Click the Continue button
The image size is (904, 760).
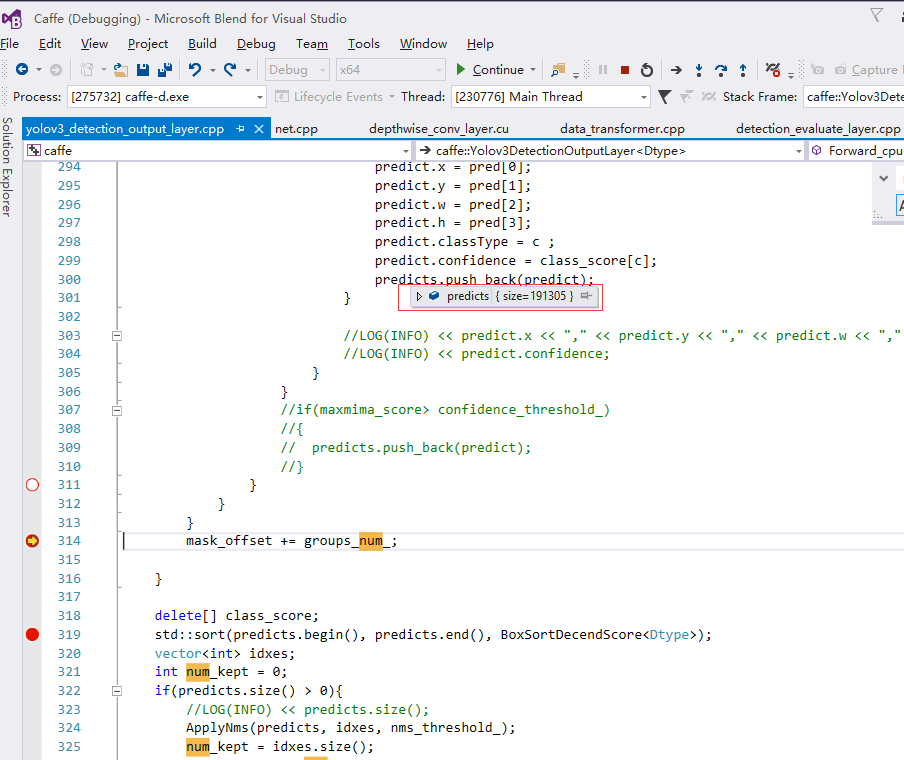click(489, 70)
